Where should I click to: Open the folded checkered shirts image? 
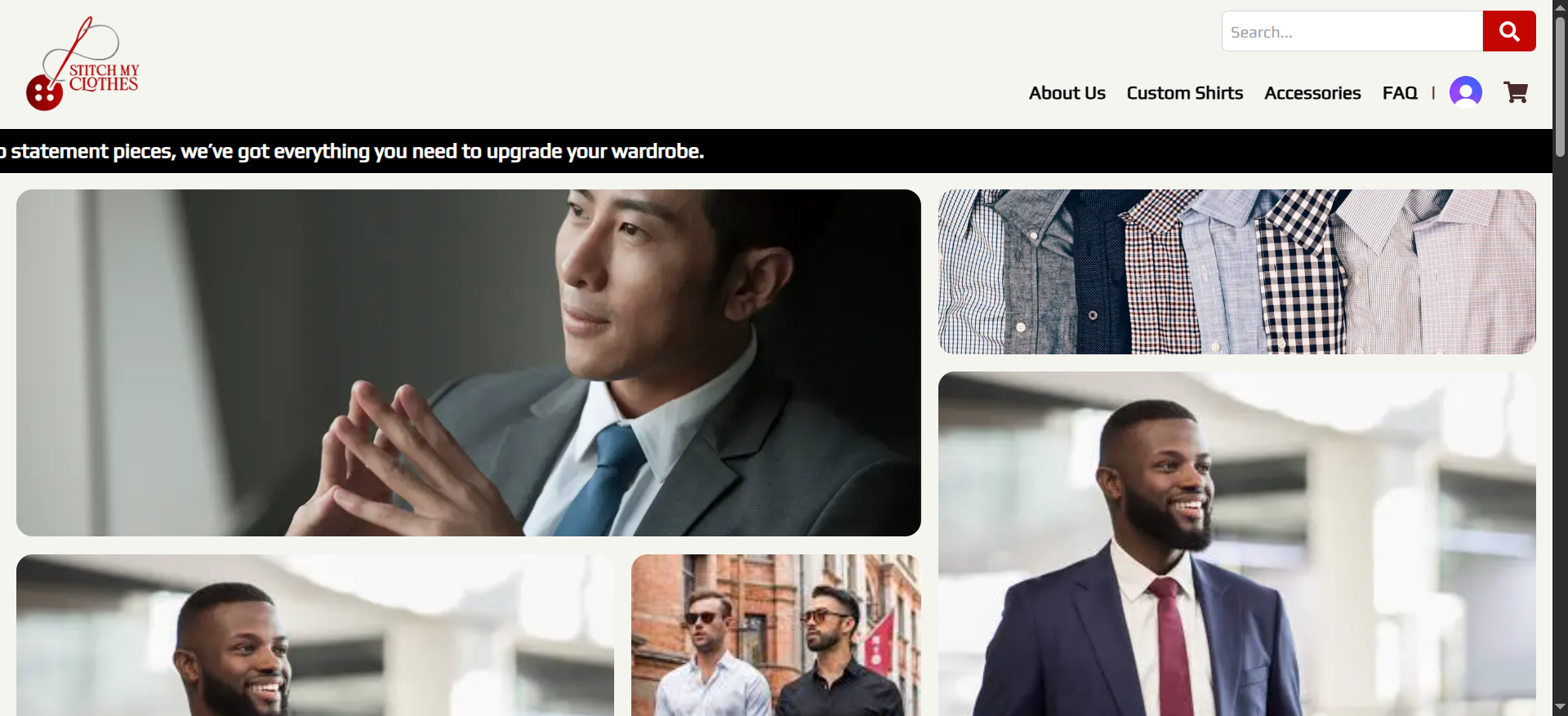(1236, 272)
